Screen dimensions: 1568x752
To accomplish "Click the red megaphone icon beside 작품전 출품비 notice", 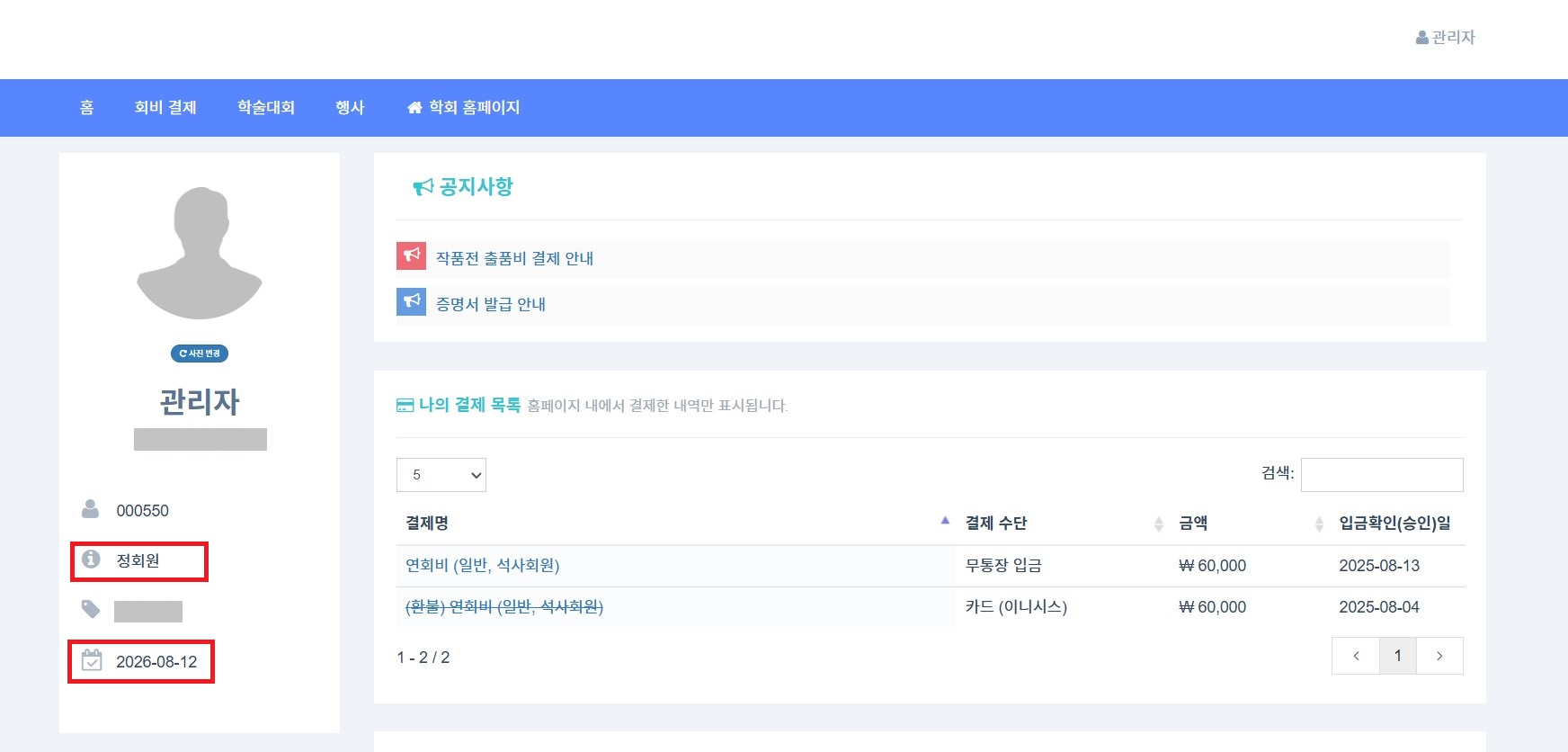I will [x=411, y=256].
